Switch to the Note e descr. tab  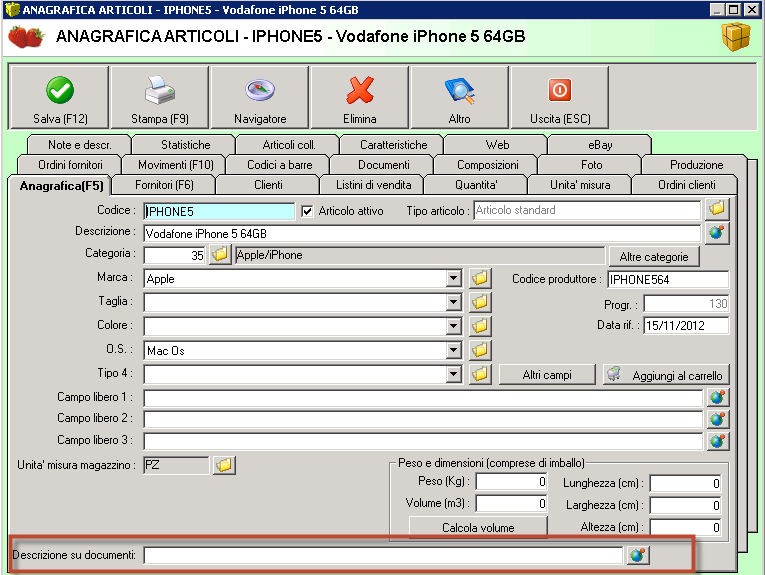(80, 145)
